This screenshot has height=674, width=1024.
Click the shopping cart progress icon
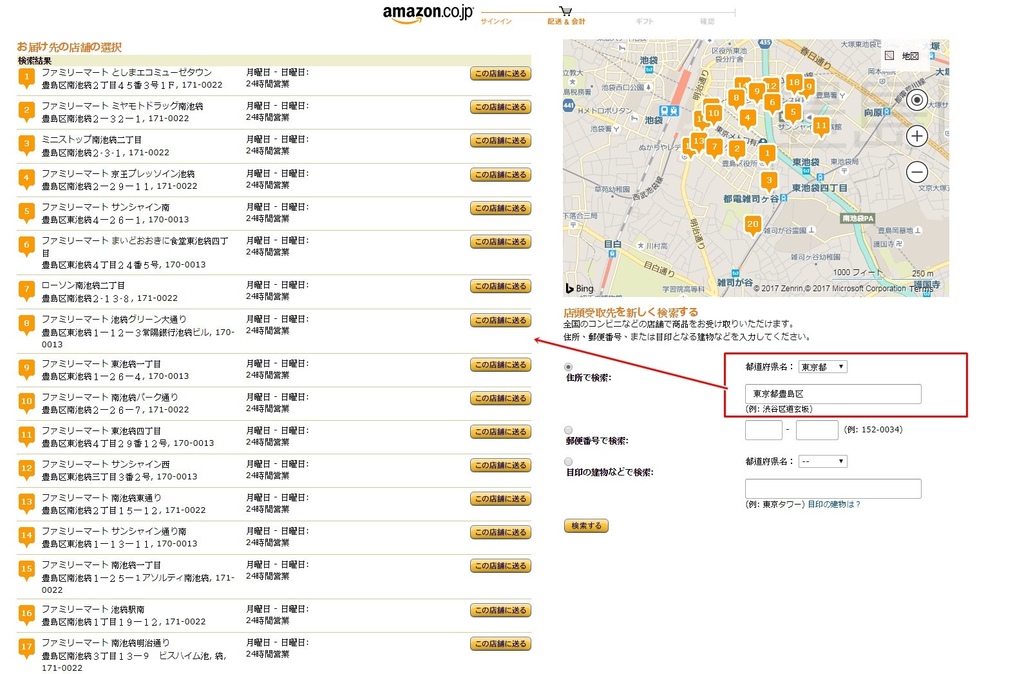pyautogui.click(x=566, y=10)
